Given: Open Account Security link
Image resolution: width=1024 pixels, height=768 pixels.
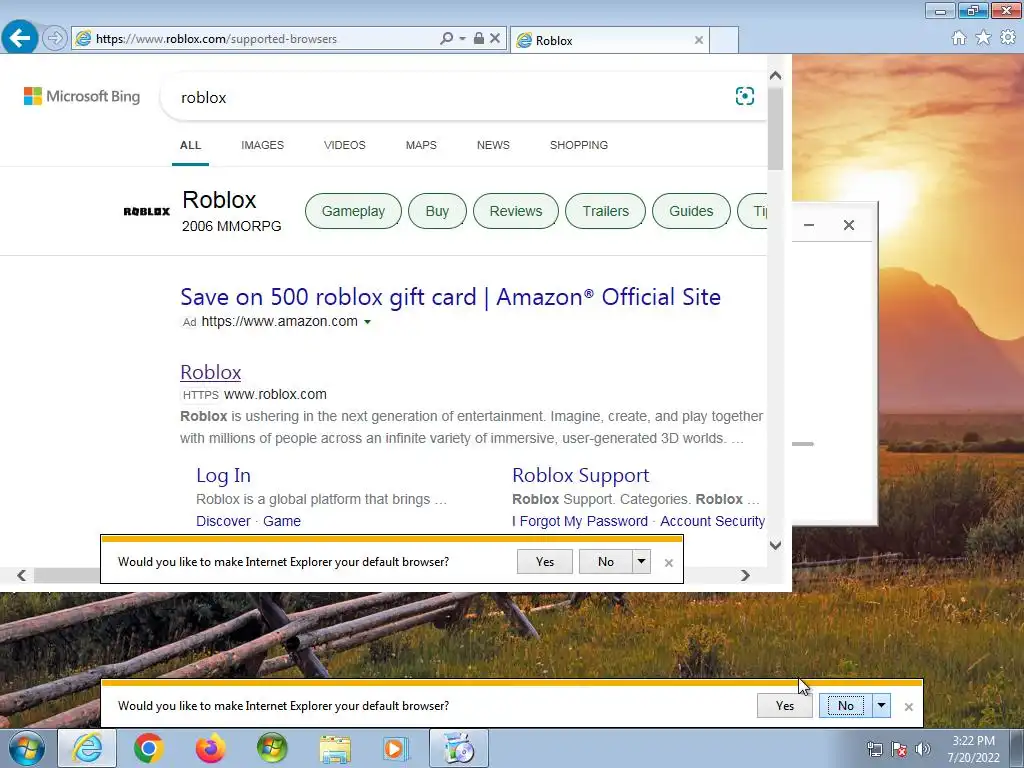Looking at the screenshot, I should click(712, 521).
